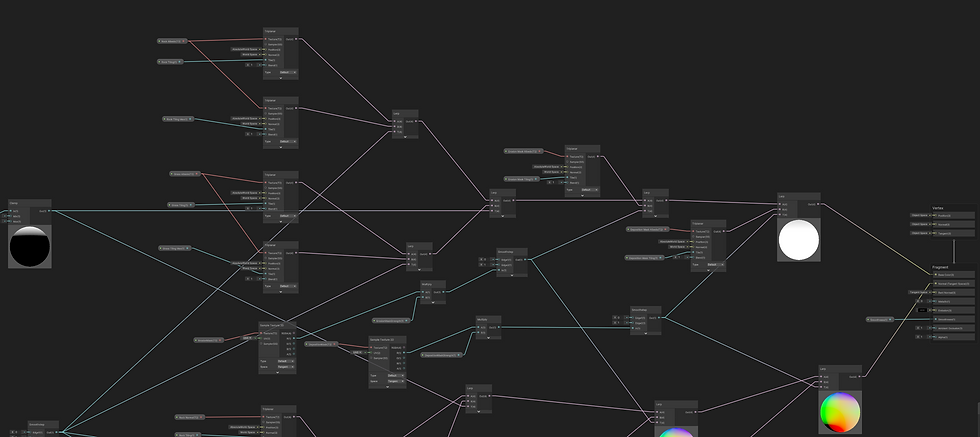Select Normal (Tangent Space) block in Fragment
The width and height of the screenshot is (980, 437).
(x=953, y=283)
